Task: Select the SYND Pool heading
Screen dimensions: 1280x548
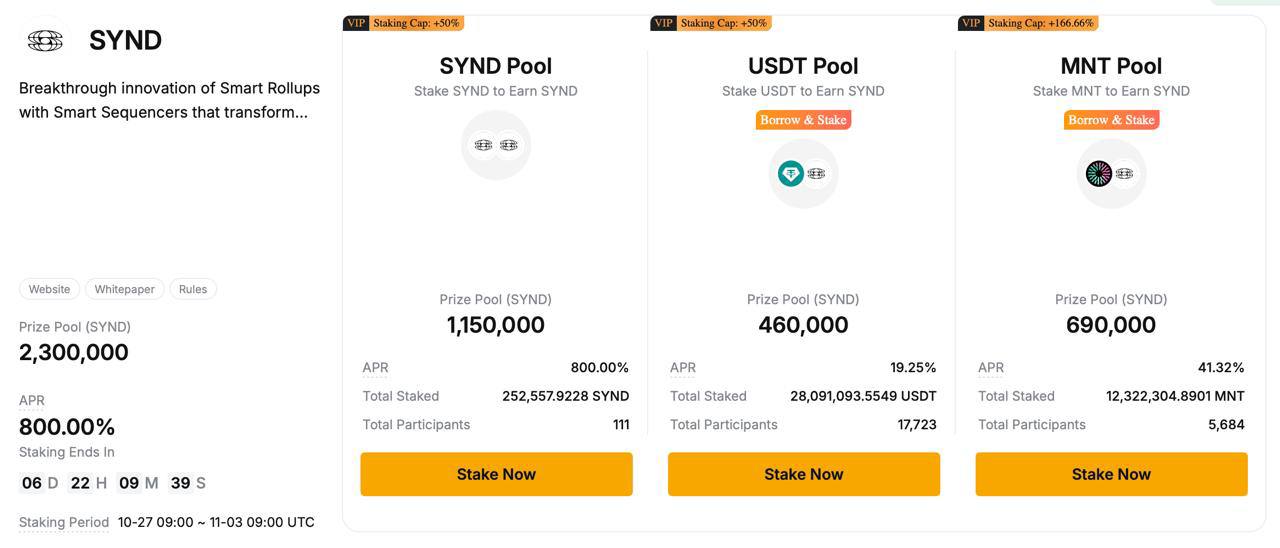Action: [x=496, y=66]
